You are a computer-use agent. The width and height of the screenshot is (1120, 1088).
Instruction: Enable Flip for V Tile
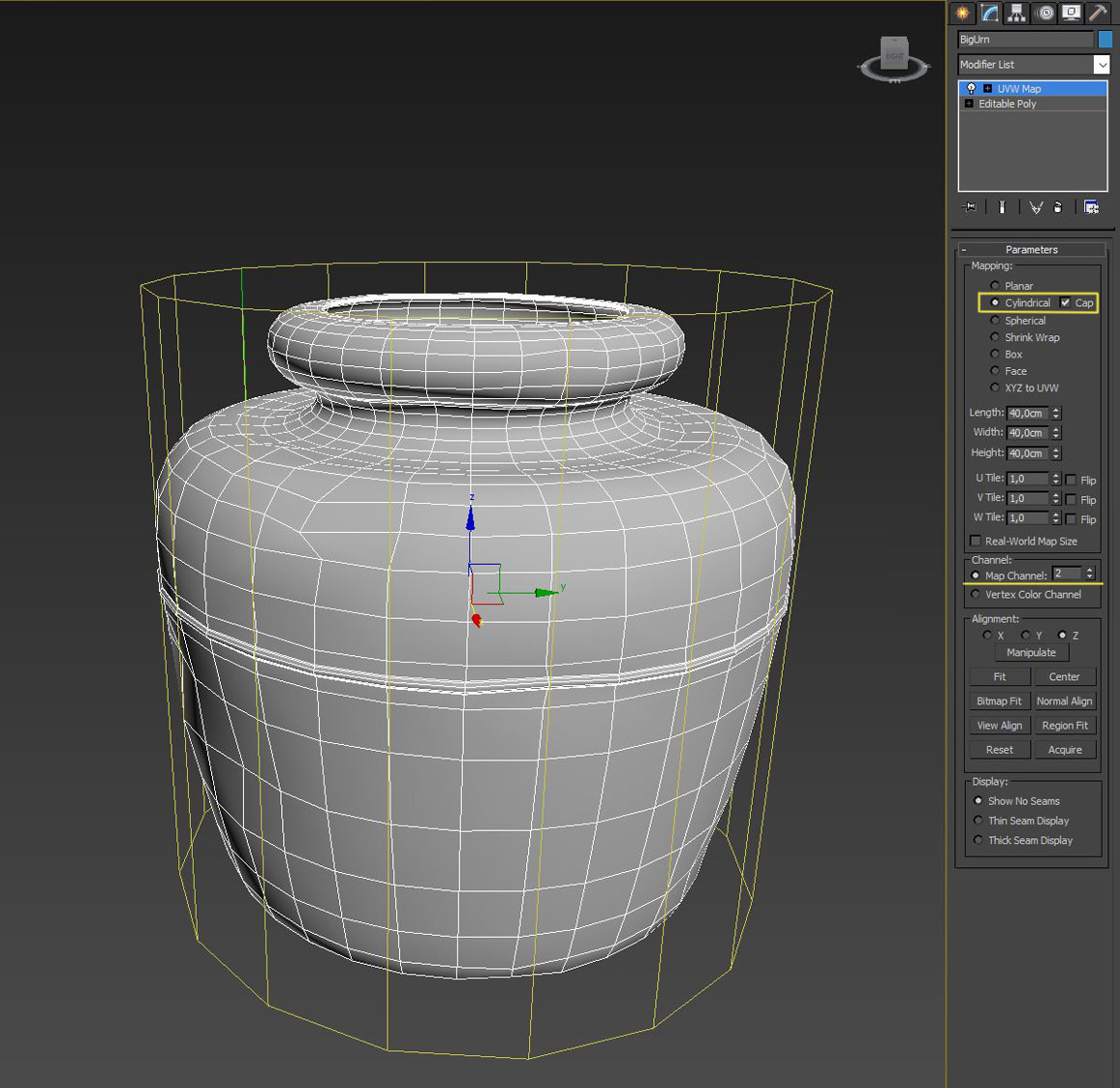pos(1071,499)
